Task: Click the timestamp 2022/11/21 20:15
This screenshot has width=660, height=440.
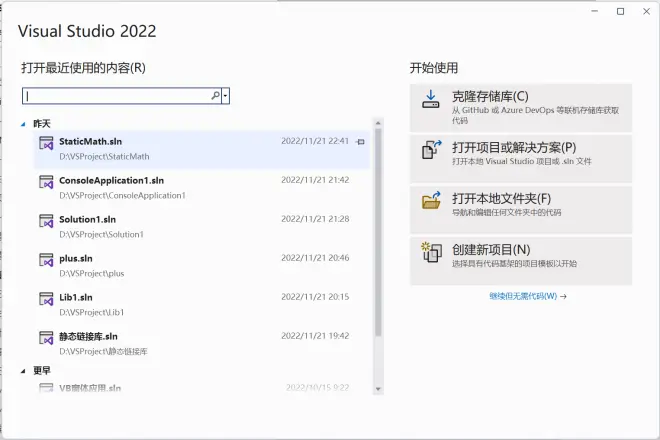Action: 315,297
